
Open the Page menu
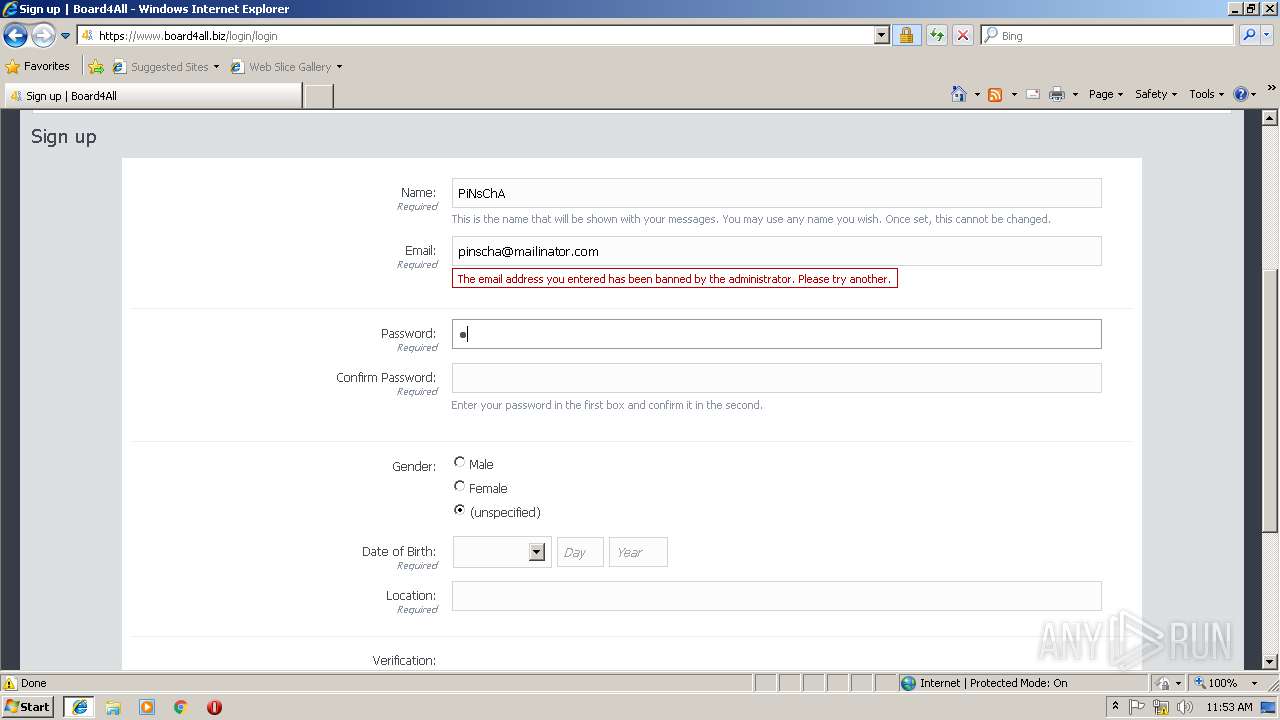point(1106,94)
